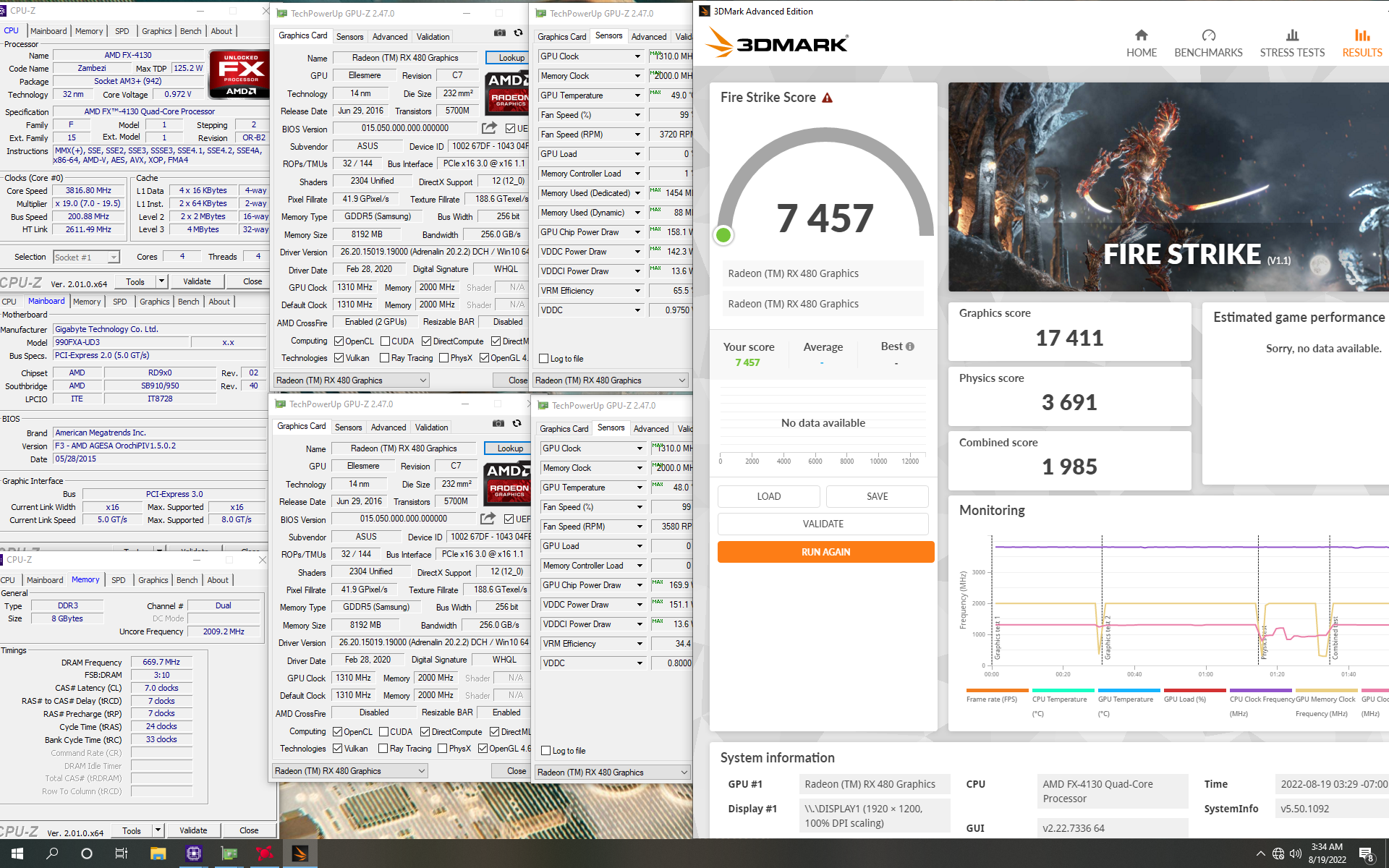Take screenshot in lower GPU-Z Graphics Card window
Screen dimensions: 1389x868
[x=498, y=423]
